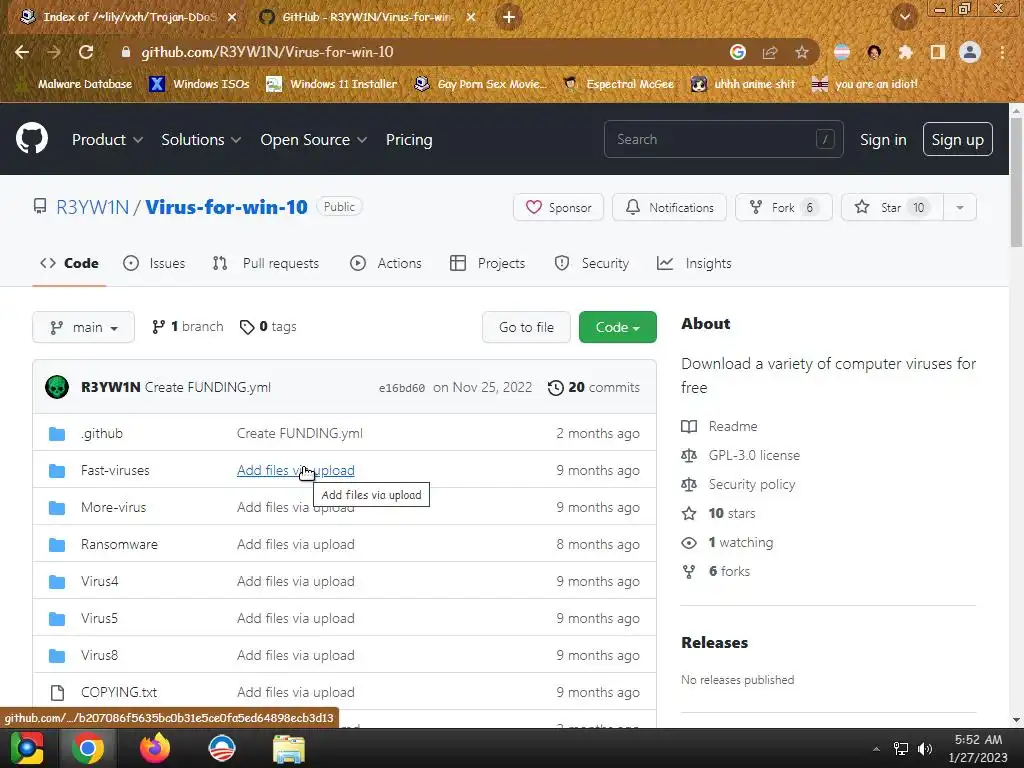Open the Fast-viruses folder
Image resolution: width=1024 pixels, height=768 pixels.
click(x=115, y=470)
